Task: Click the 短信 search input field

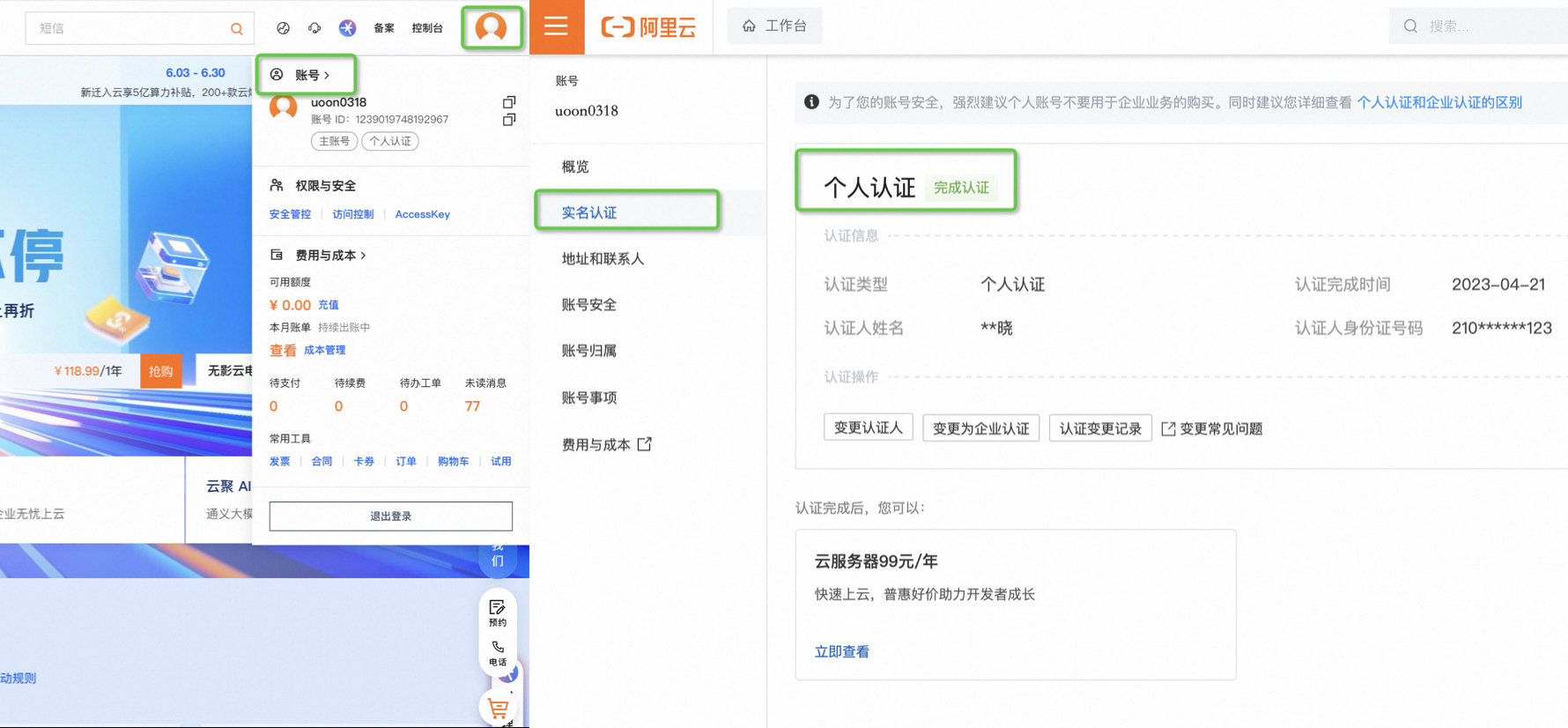Action: [128, 28]
